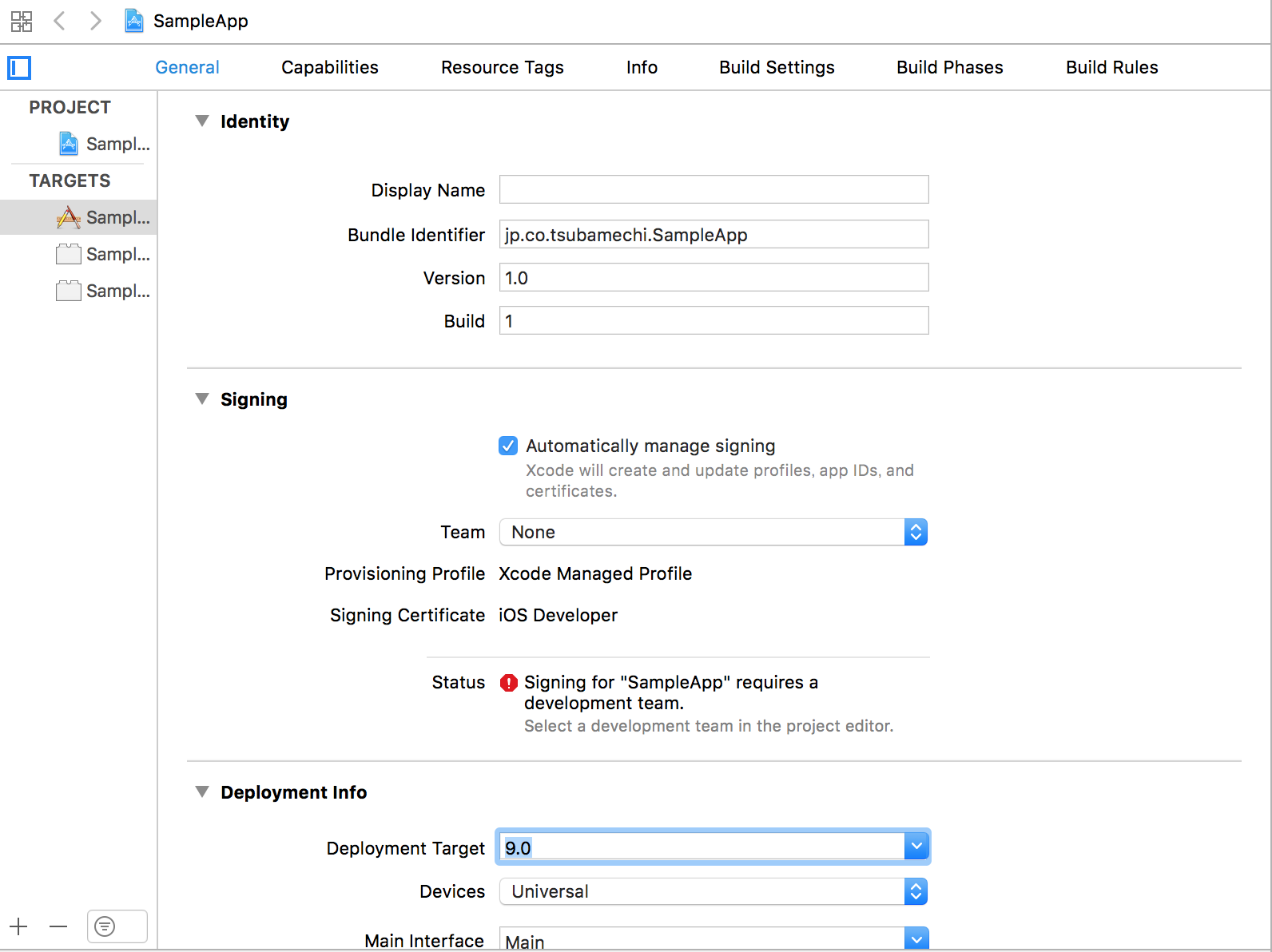Open the Build Phases tab
The width and height of the screenshot is (1272, 952).
(950, 67)
